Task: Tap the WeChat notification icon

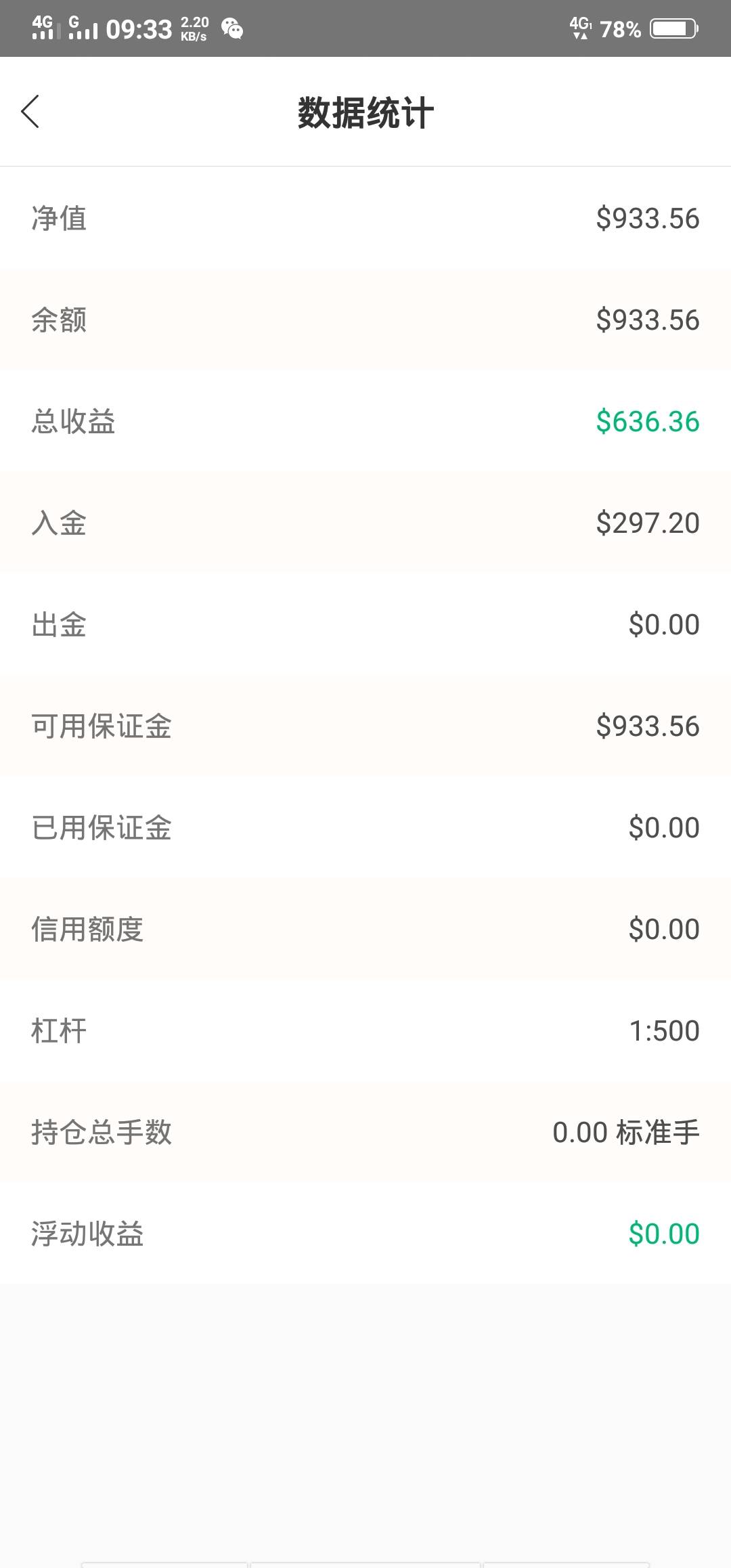Action: click(232, 29)
